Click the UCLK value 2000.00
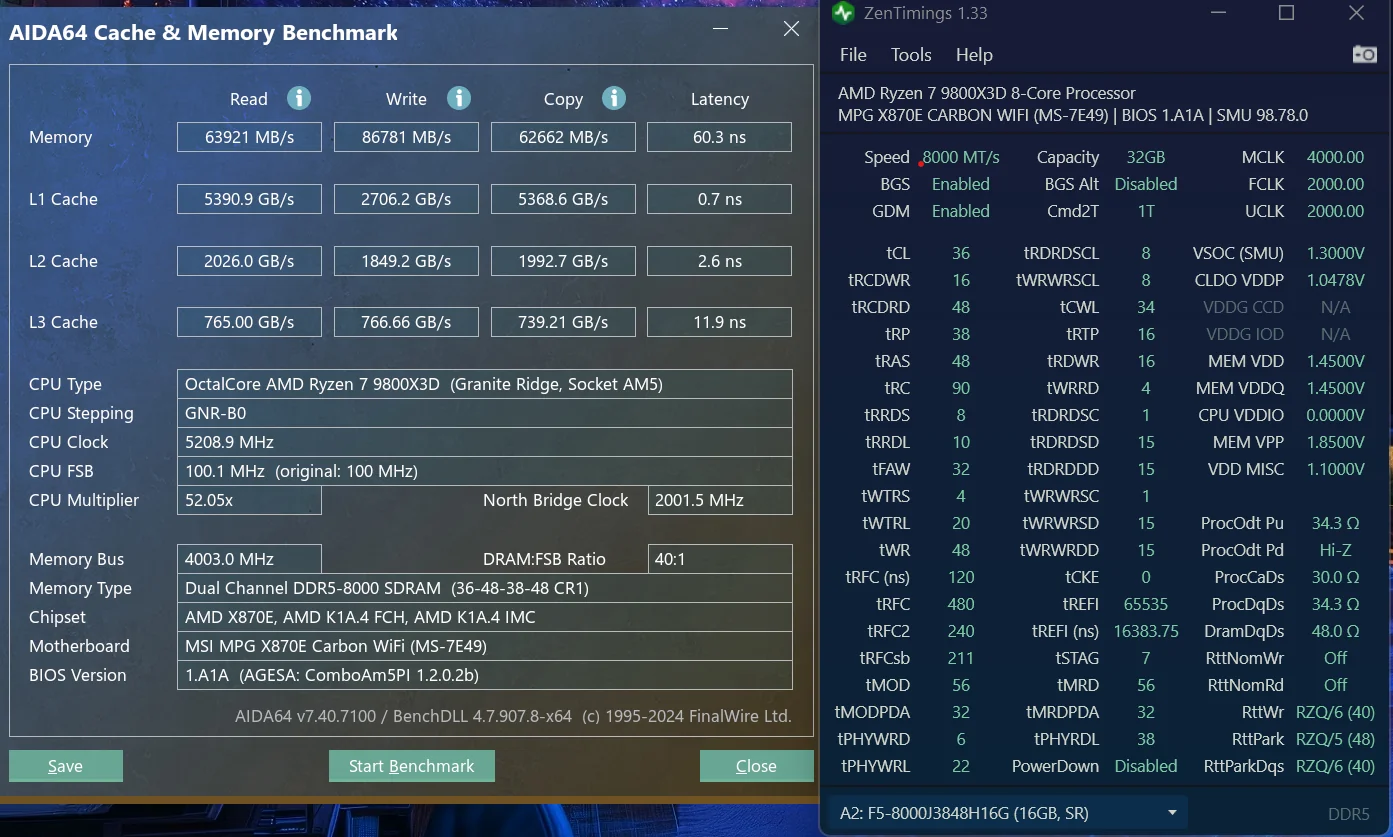 (1335, 211)
